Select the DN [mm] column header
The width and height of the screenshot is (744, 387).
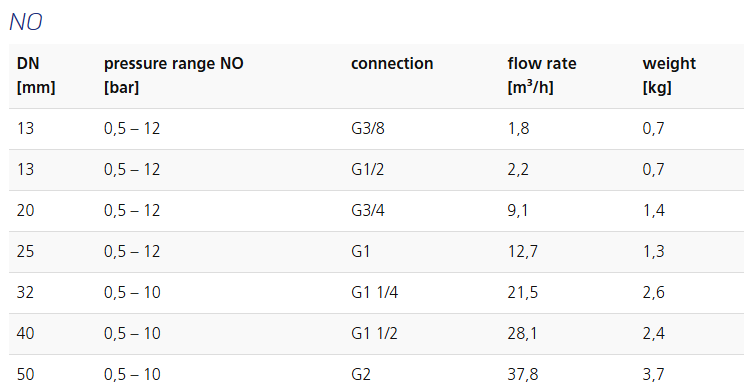point(36,75)
